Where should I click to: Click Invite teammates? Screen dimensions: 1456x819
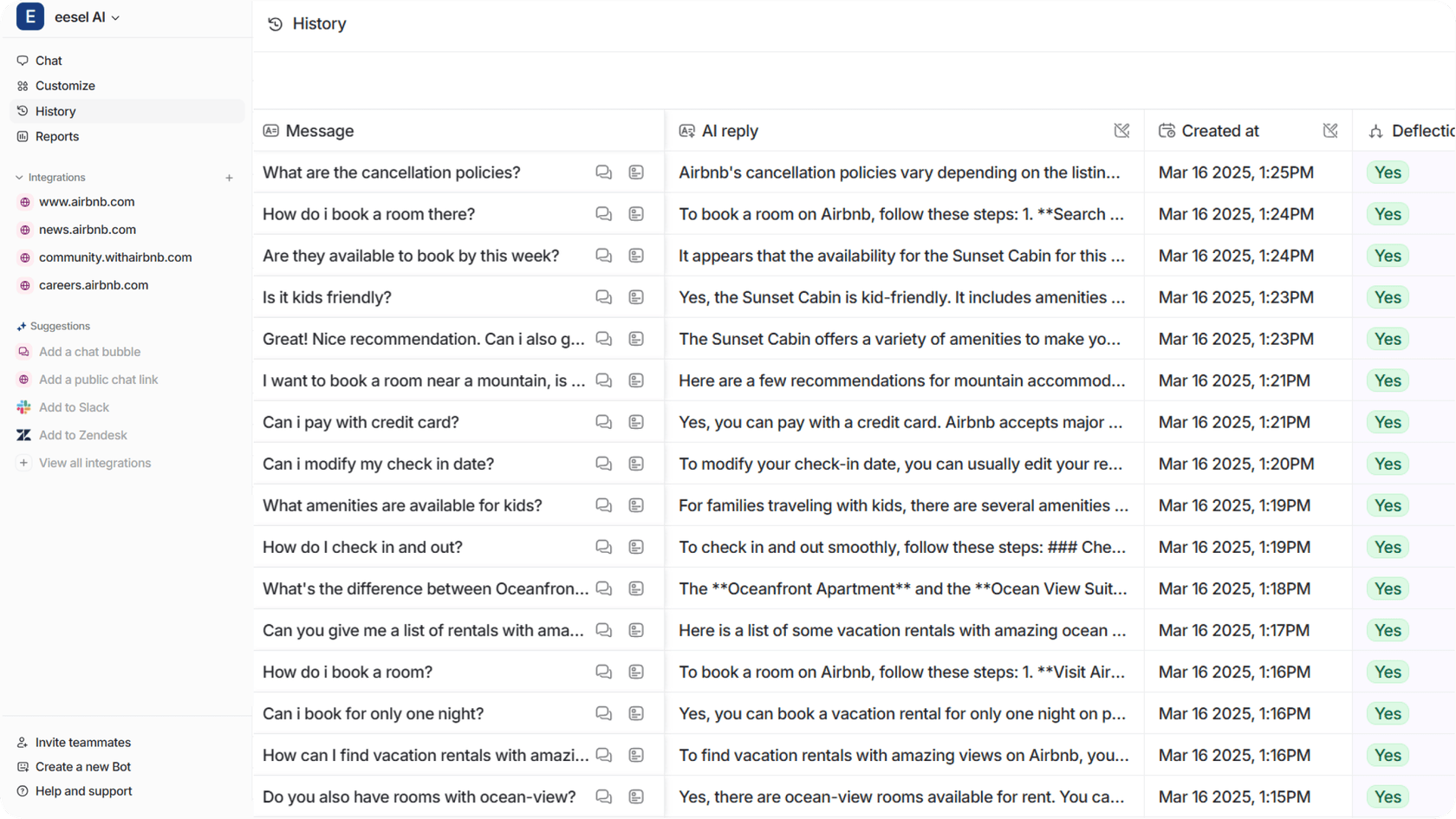[x=83, y=743]
